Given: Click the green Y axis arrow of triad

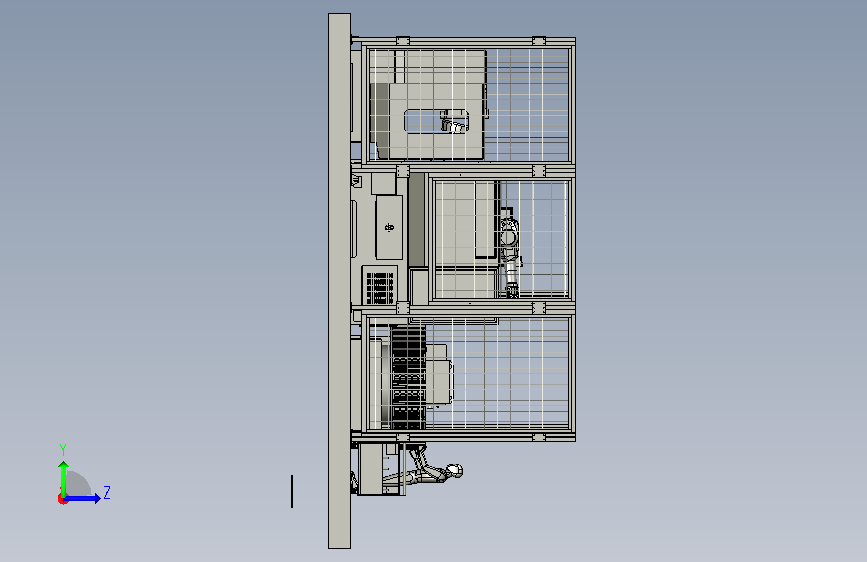Looking at the screenshot, I should [x=64, y=478].
